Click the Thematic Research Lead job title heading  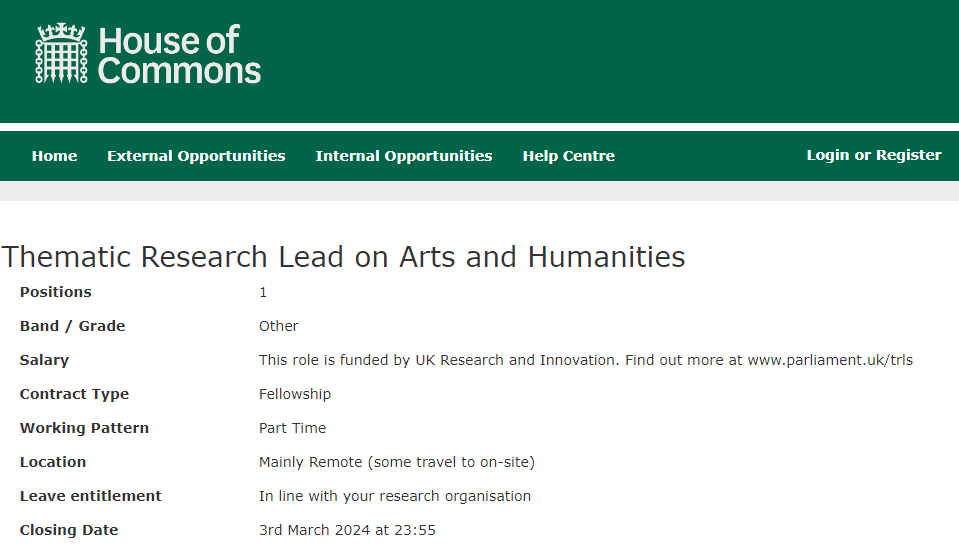(x=343, y=257)
